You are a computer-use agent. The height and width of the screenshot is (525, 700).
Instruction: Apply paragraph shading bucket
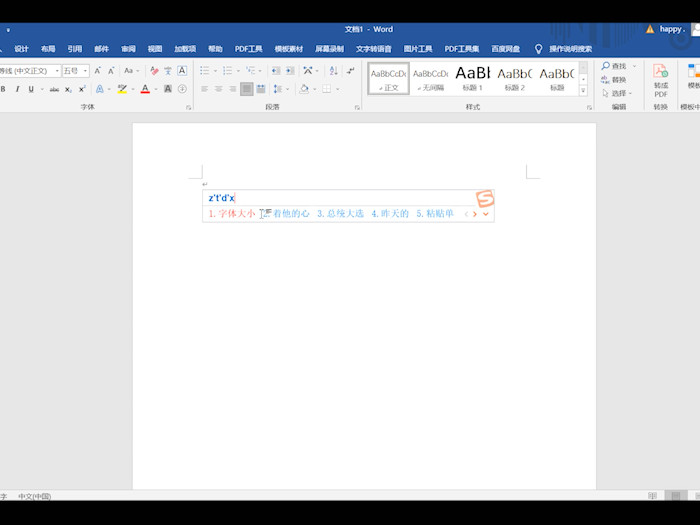click(x=304, y=89)
